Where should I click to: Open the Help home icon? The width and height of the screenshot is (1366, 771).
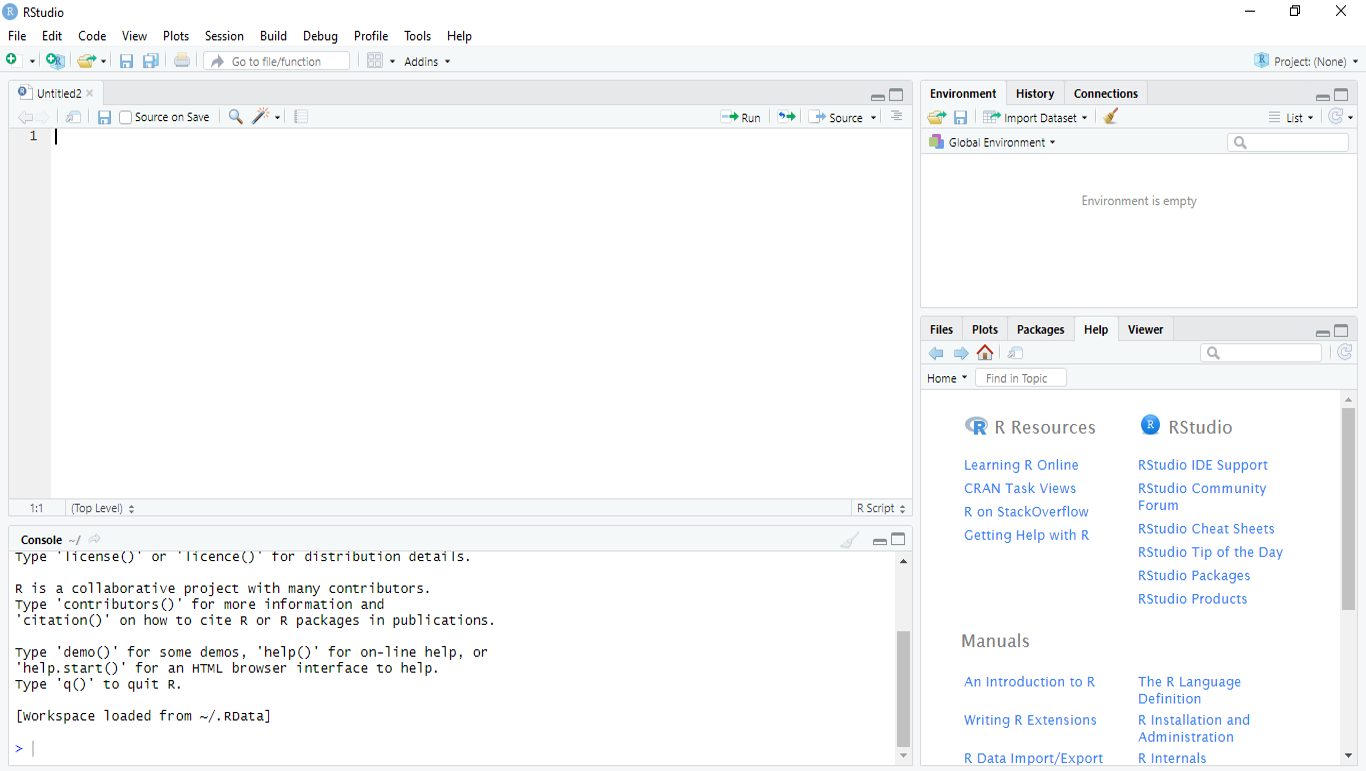point(985,352)
